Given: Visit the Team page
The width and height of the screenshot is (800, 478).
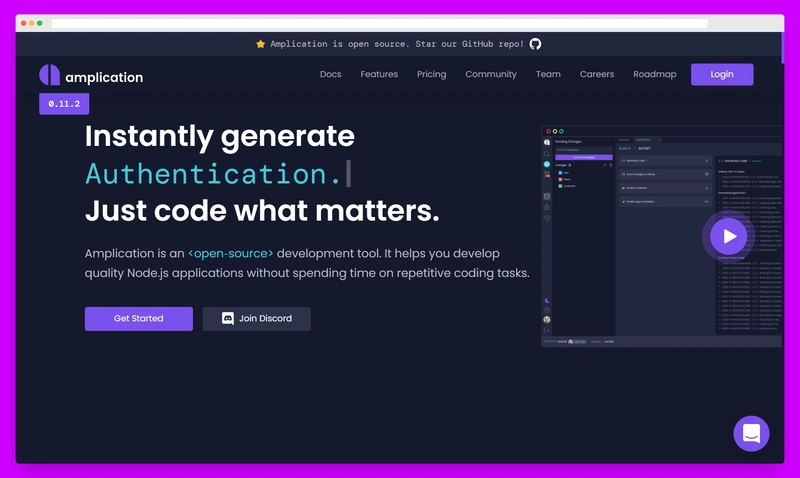Looking at the screenshot, I should pos(548,74).
